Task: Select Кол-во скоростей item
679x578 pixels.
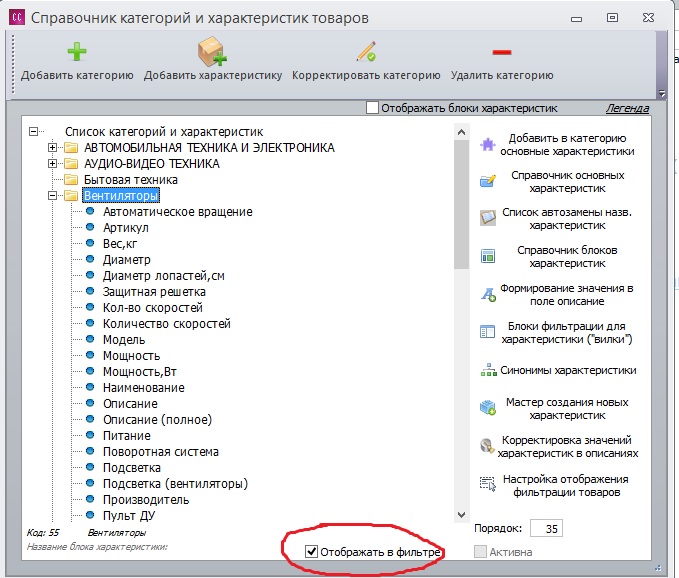Action: [153, 307]
